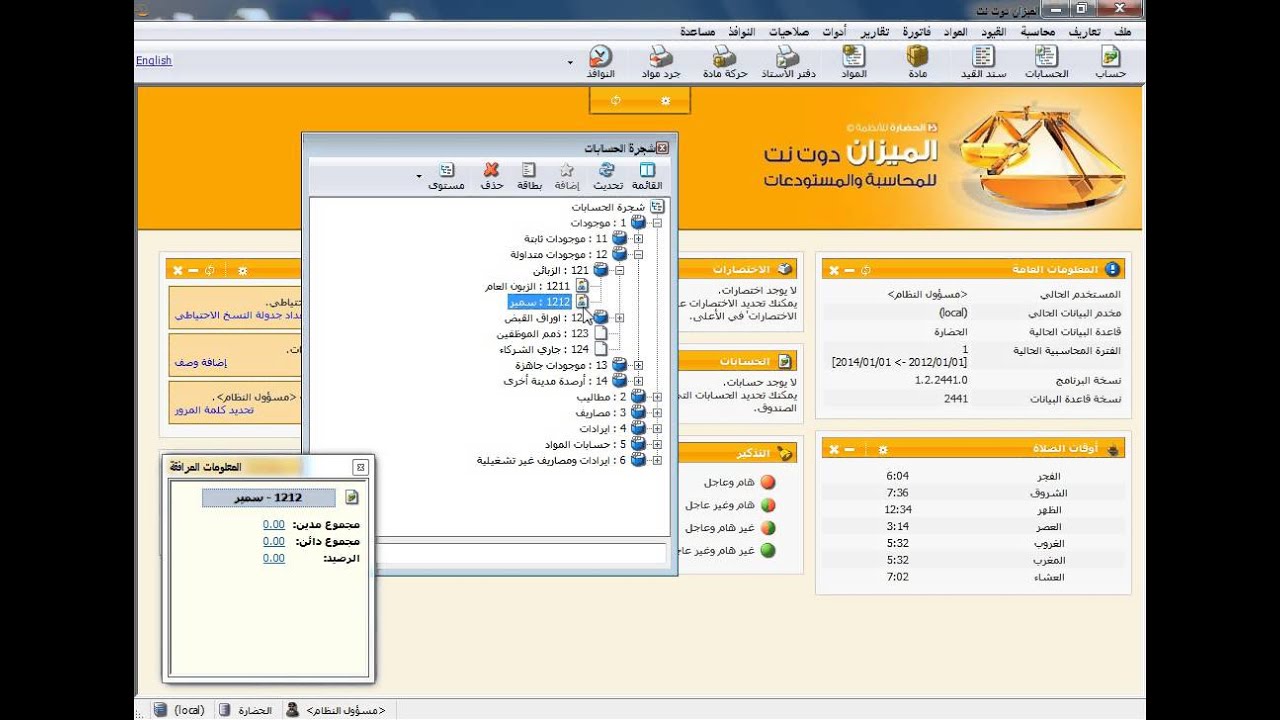
Task: Click the الاختصارات panel header icon
Action: coord(785,269)
